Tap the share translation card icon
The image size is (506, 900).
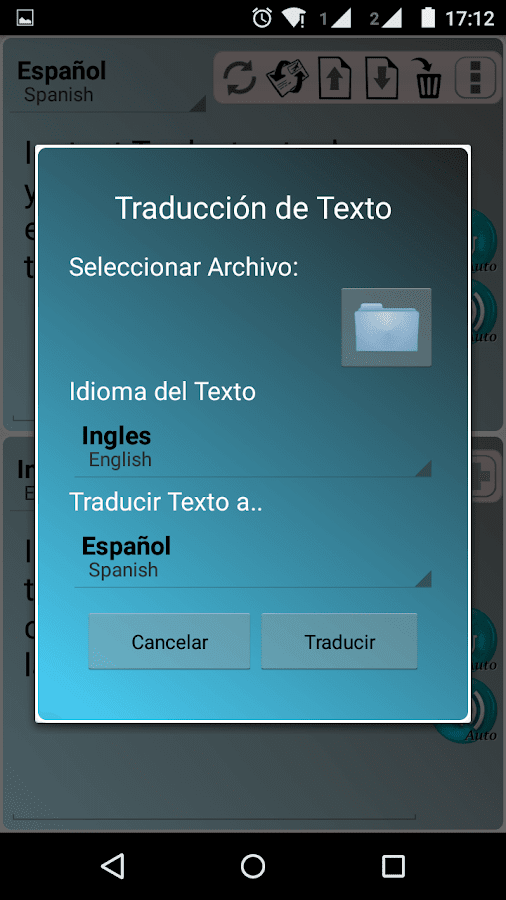[x=287, y=78]
